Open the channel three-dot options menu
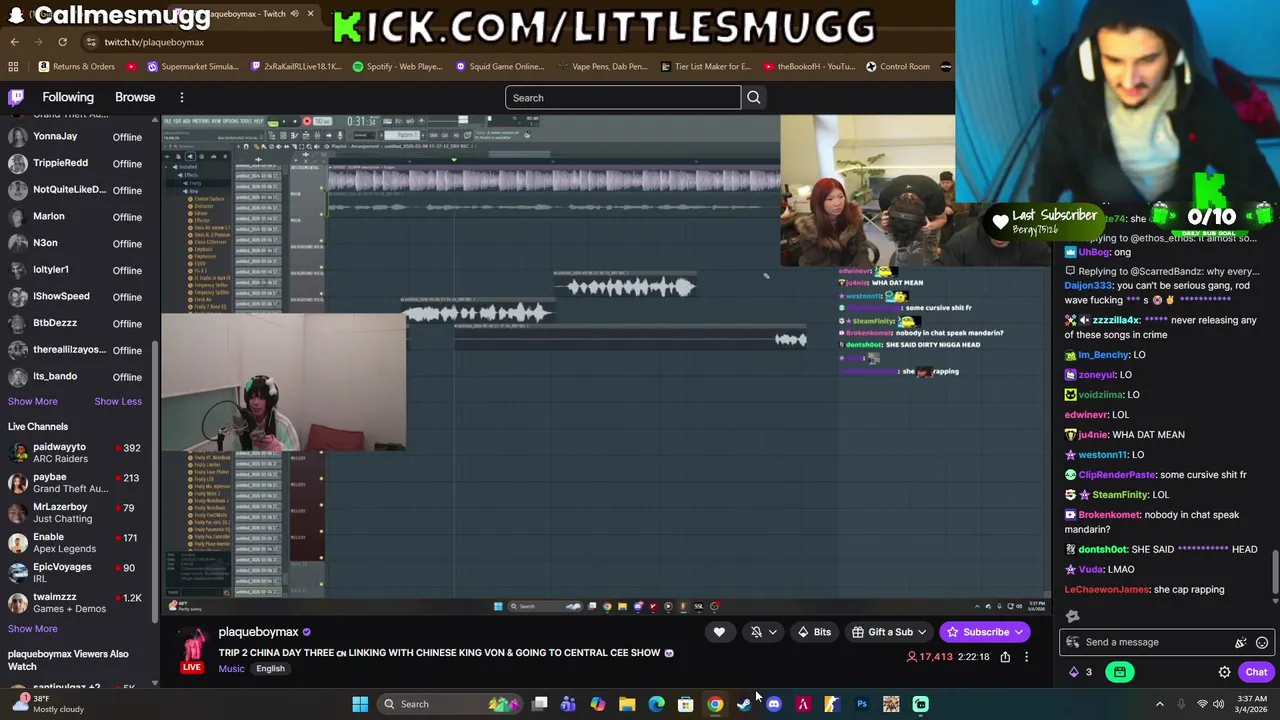This screenshot has width=1280, height=720. click(1026, 657)
